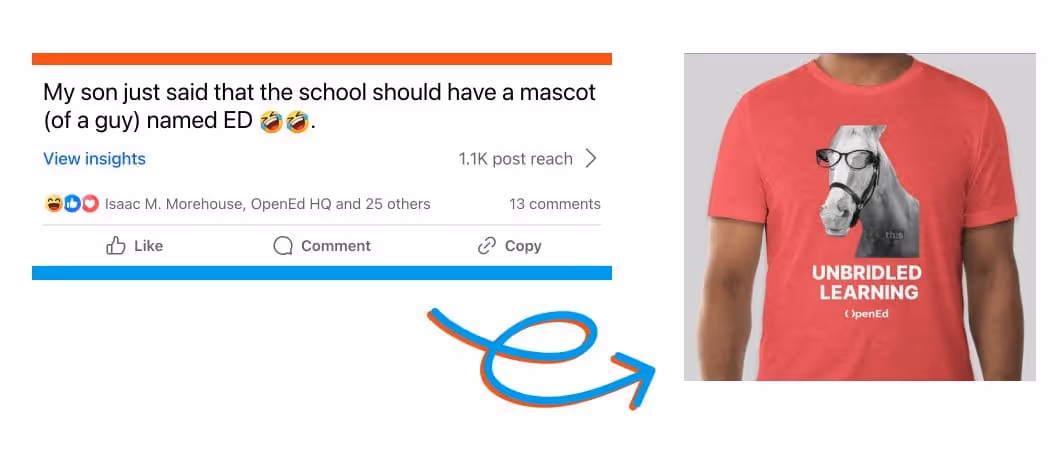Select the blue thumbs-up reaction badge
Image resolution: width=1062 pixels, height=456 pixels.
(72, 203)
